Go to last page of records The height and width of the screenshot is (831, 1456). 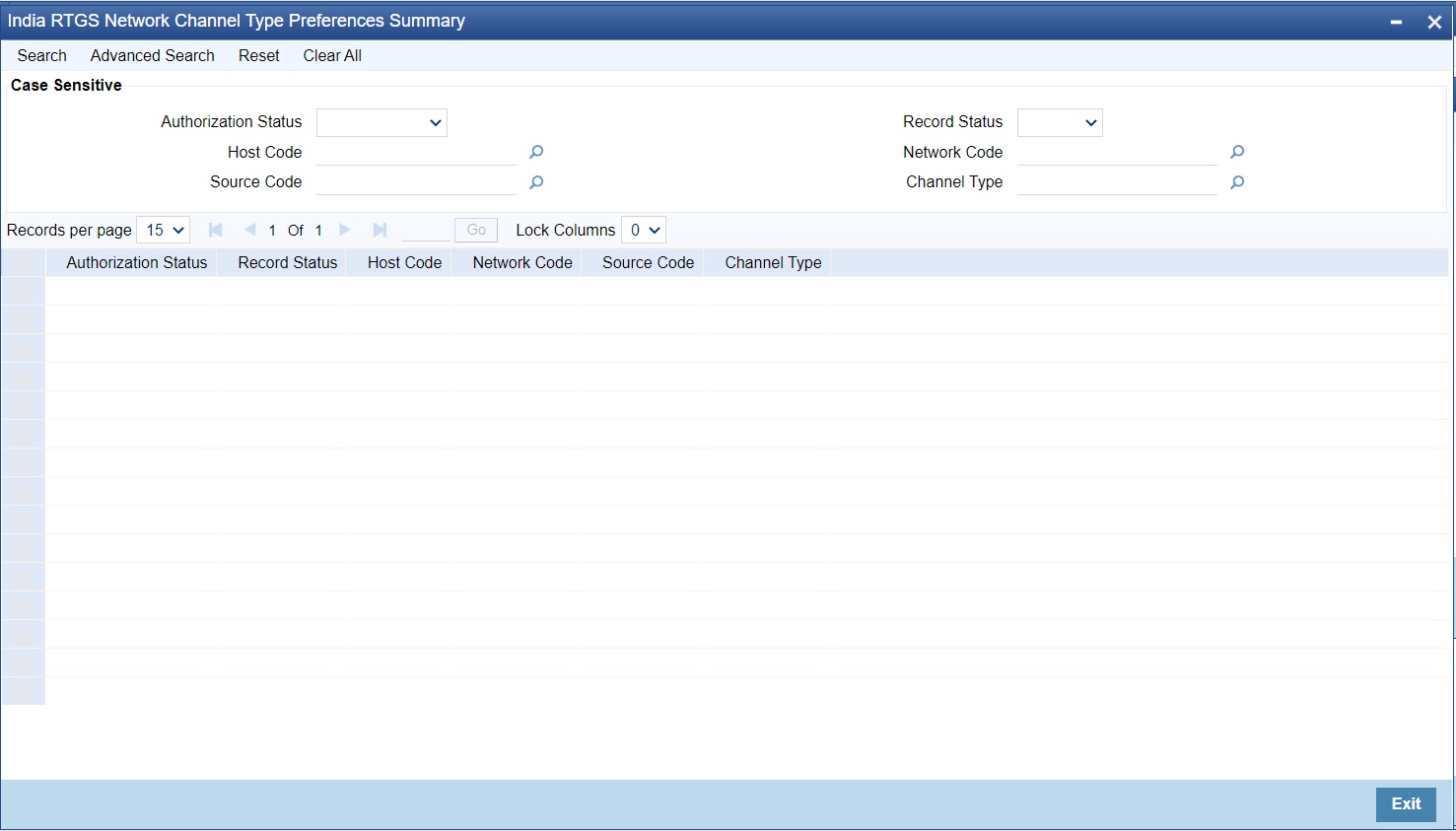pyautogui.click(x=380, y=230)
